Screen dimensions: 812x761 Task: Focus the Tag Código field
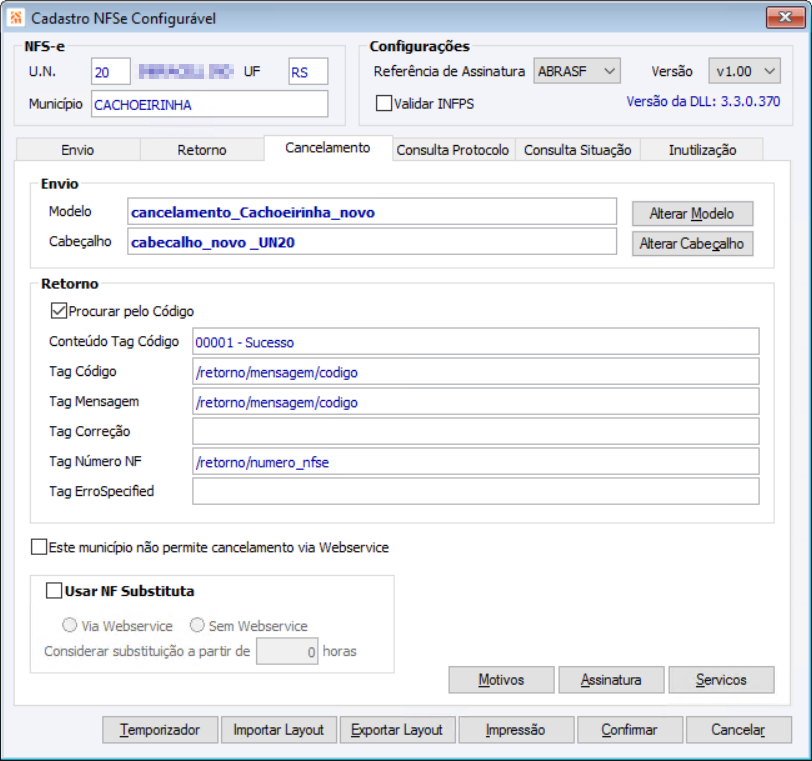(x=475, y=372)
